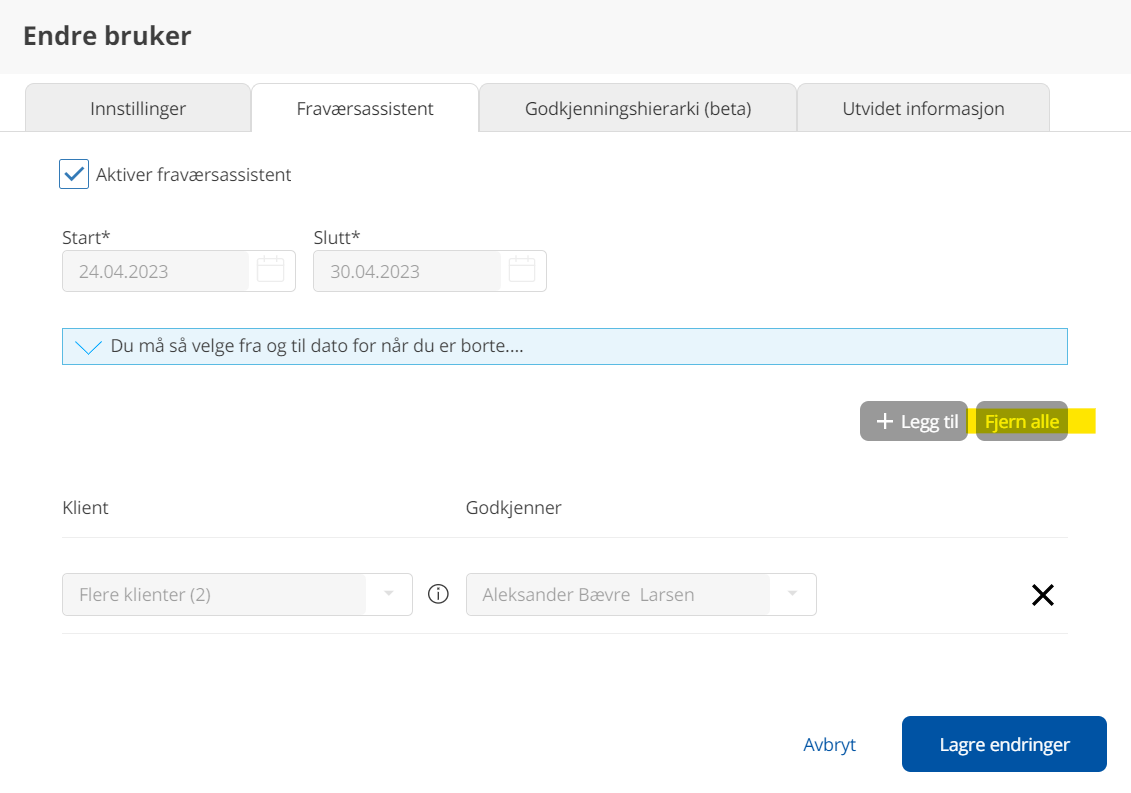Click the info icon beside Klient dropdown
The width and height of the screenshot is (1131, 793).
[438, 594]
